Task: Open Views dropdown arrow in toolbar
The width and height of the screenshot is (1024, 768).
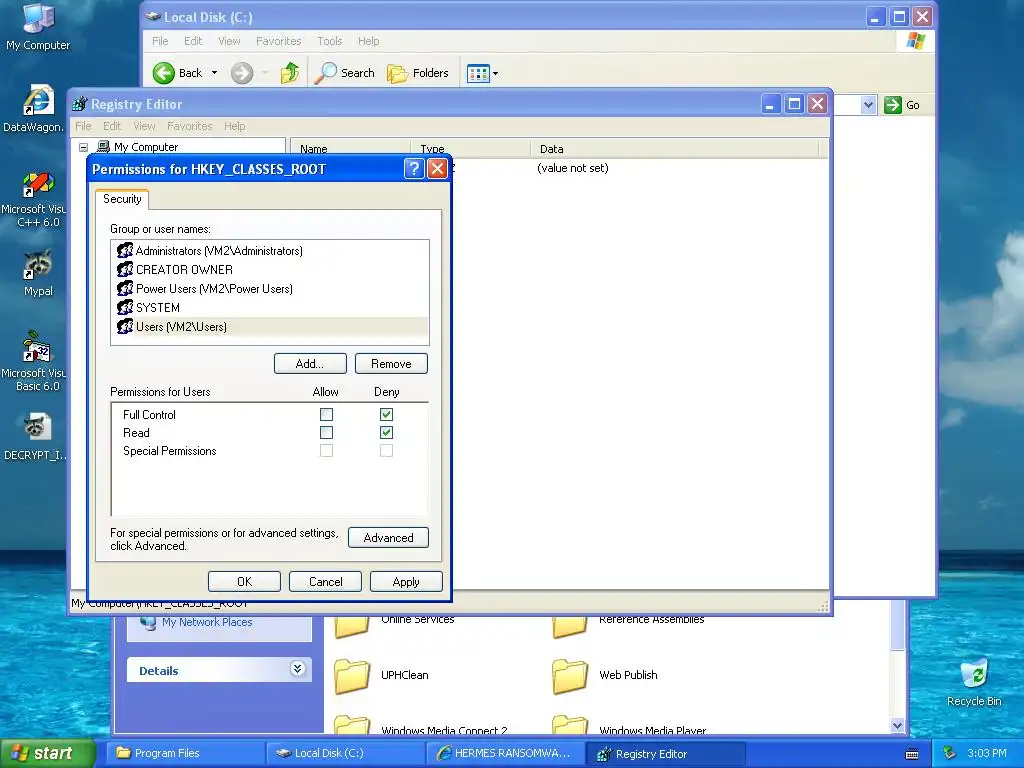Action: (495, 73)
